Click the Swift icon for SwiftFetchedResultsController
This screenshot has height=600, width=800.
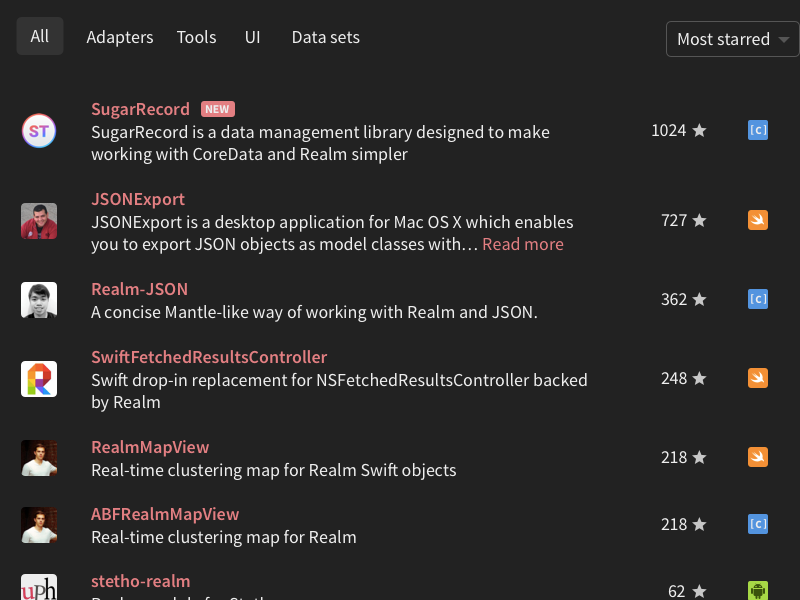click(758, 378)
